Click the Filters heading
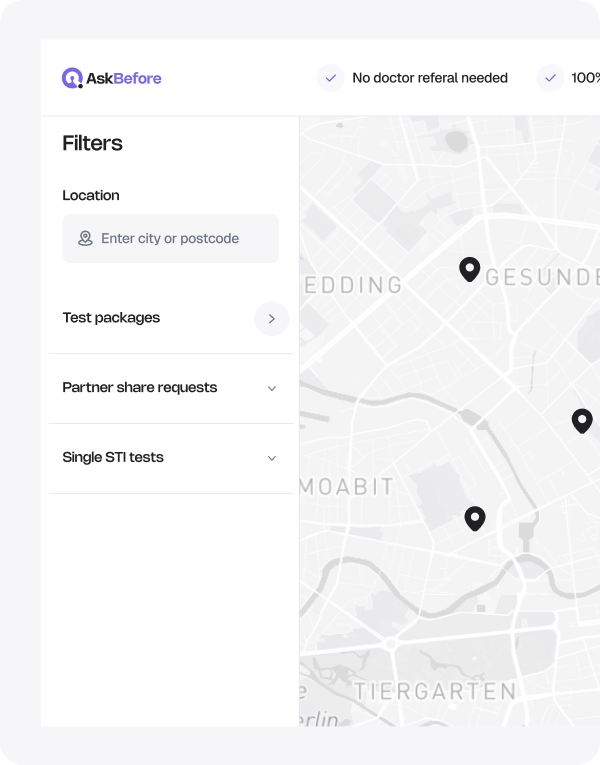 click(x=92, y=143)
